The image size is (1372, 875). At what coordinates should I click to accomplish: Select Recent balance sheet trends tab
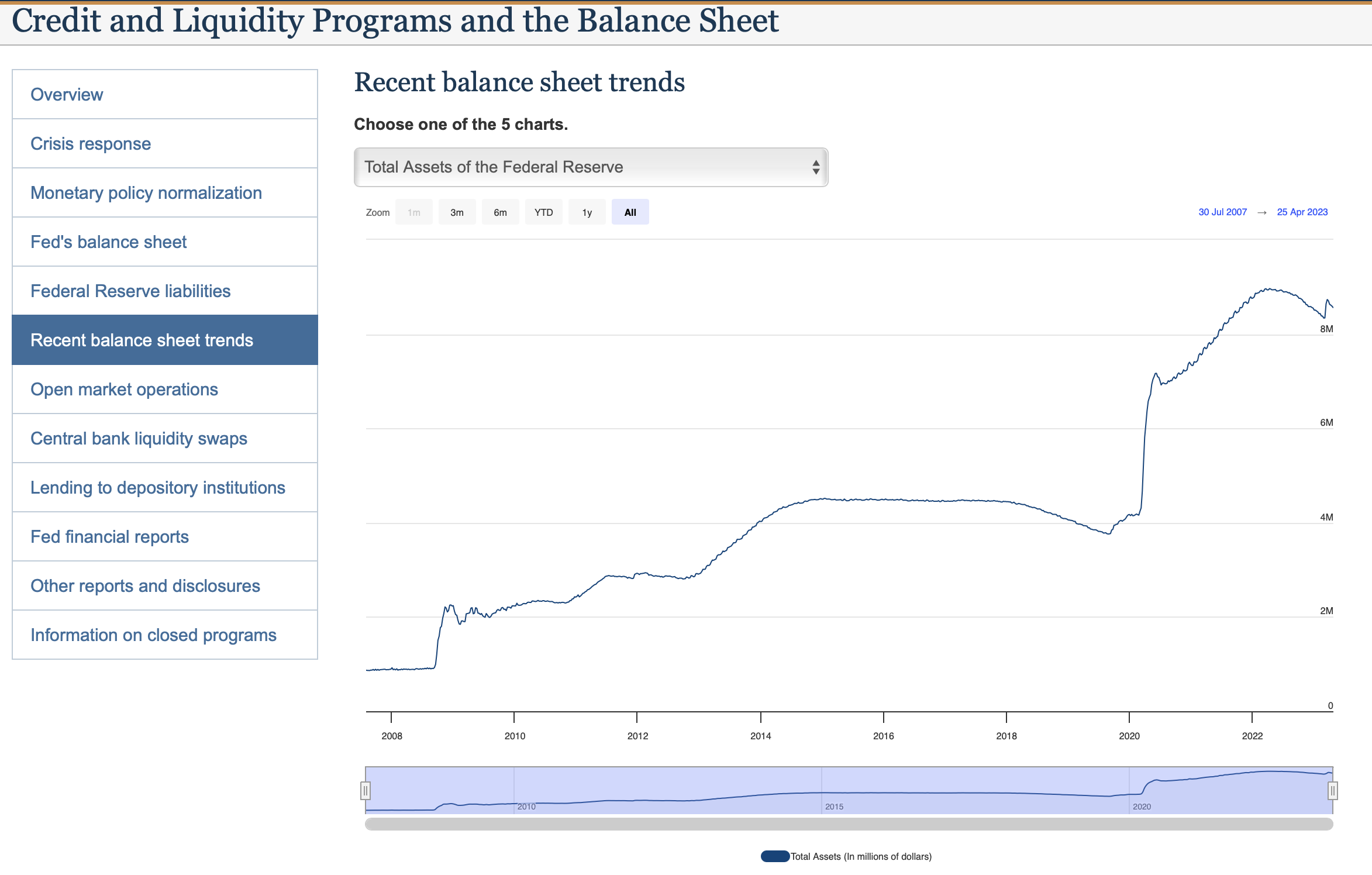point(142,340)
